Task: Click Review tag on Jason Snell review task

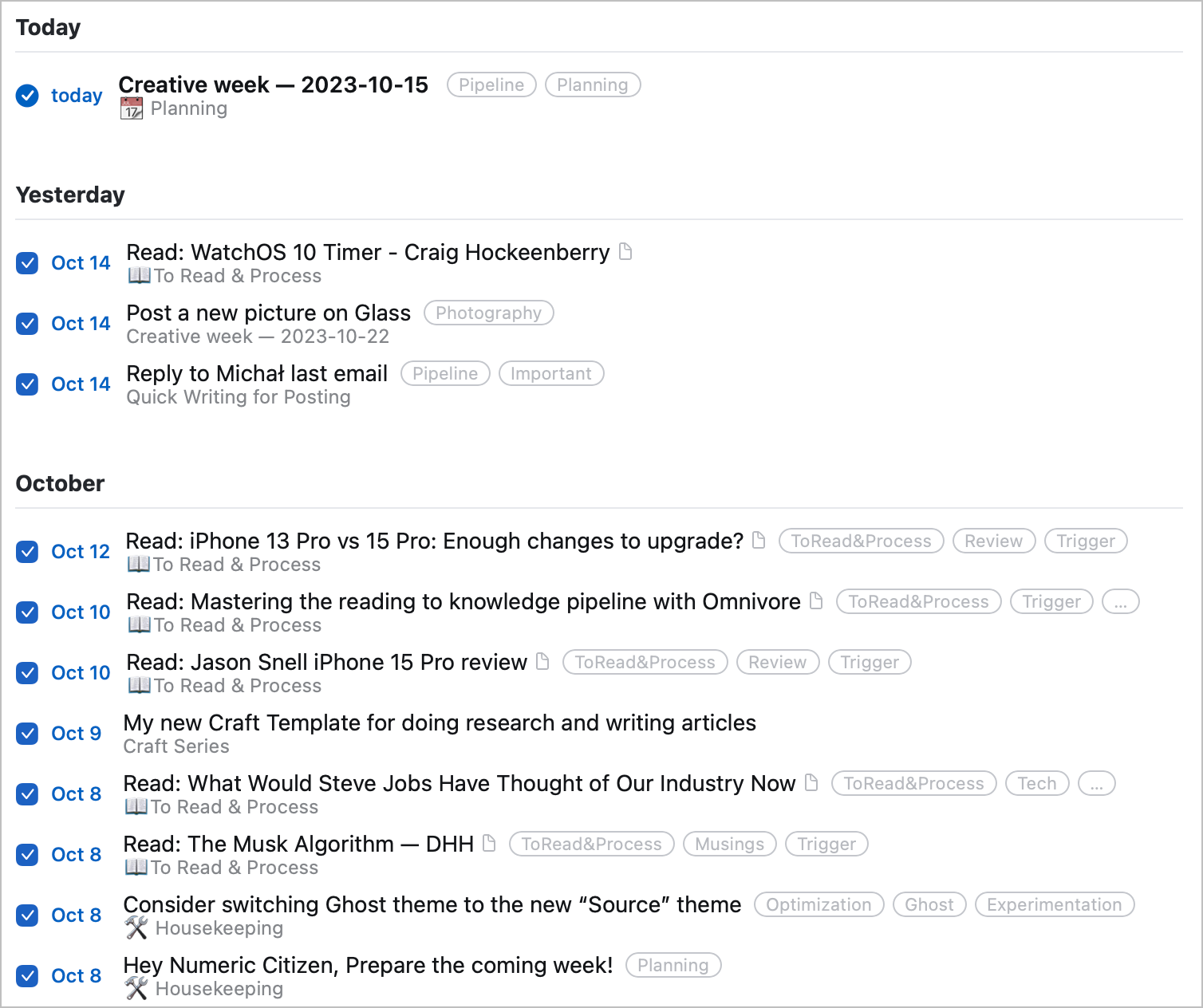Action: tap(778, 663)
